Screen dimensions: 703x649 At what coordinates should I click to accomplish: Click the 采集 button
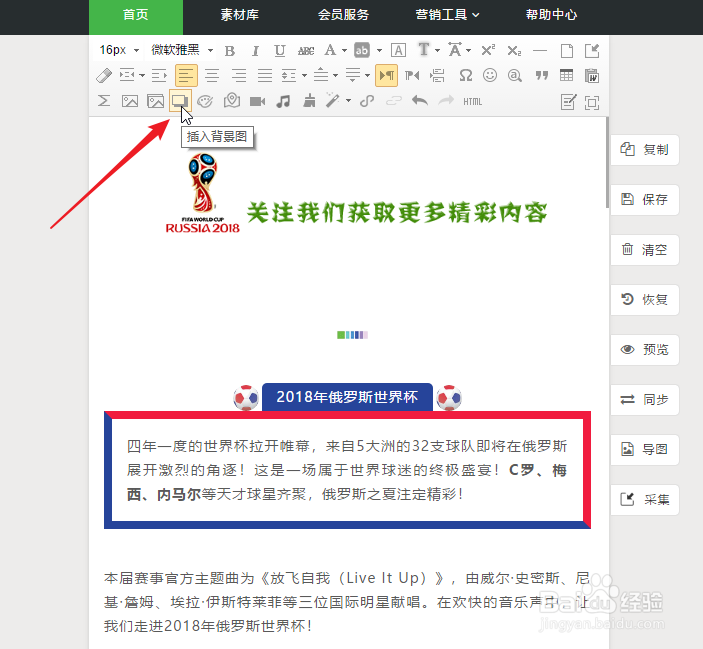[645, 500]
